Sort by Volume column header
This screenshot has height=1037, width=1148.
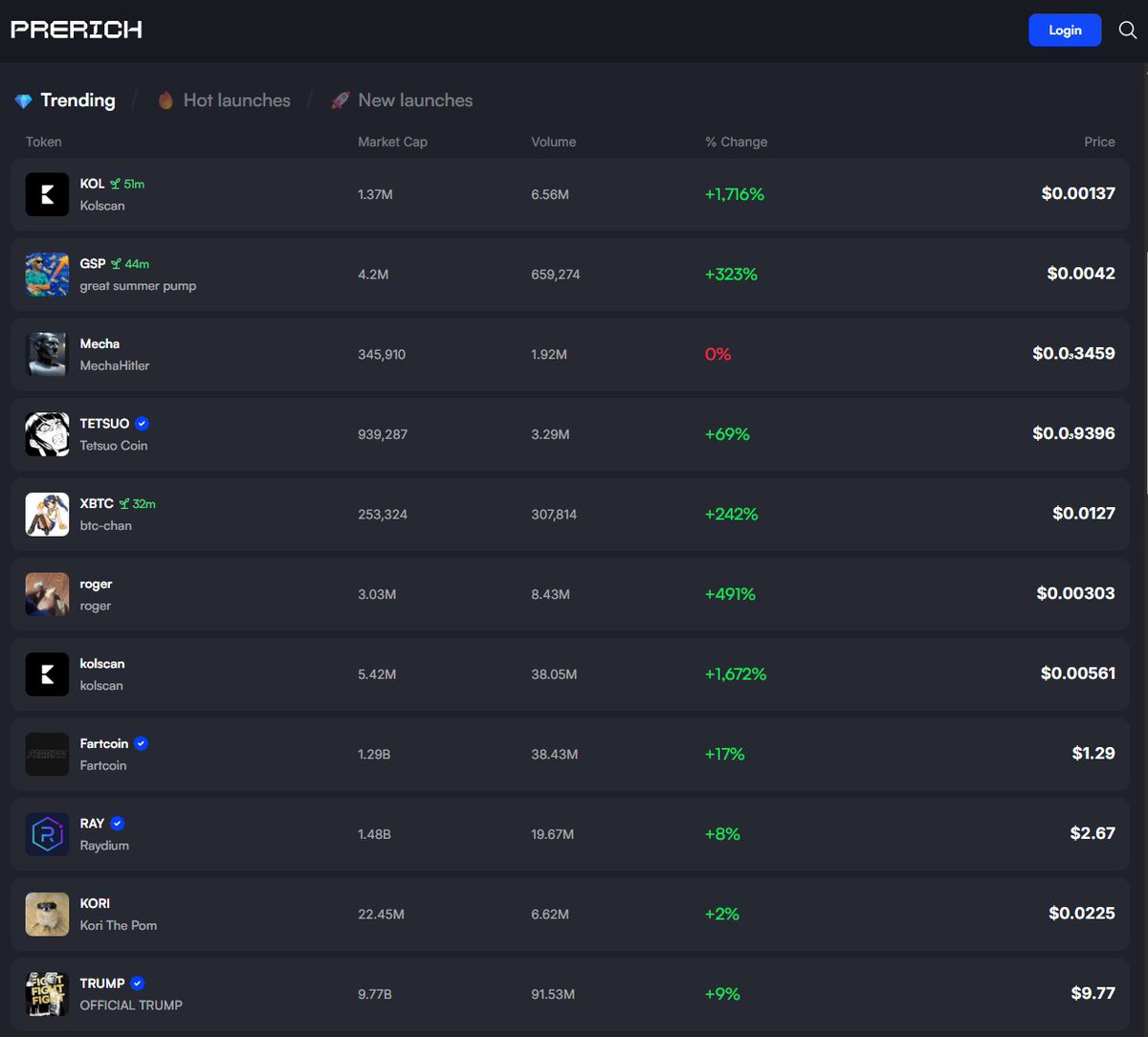click(x=554, y=142)
